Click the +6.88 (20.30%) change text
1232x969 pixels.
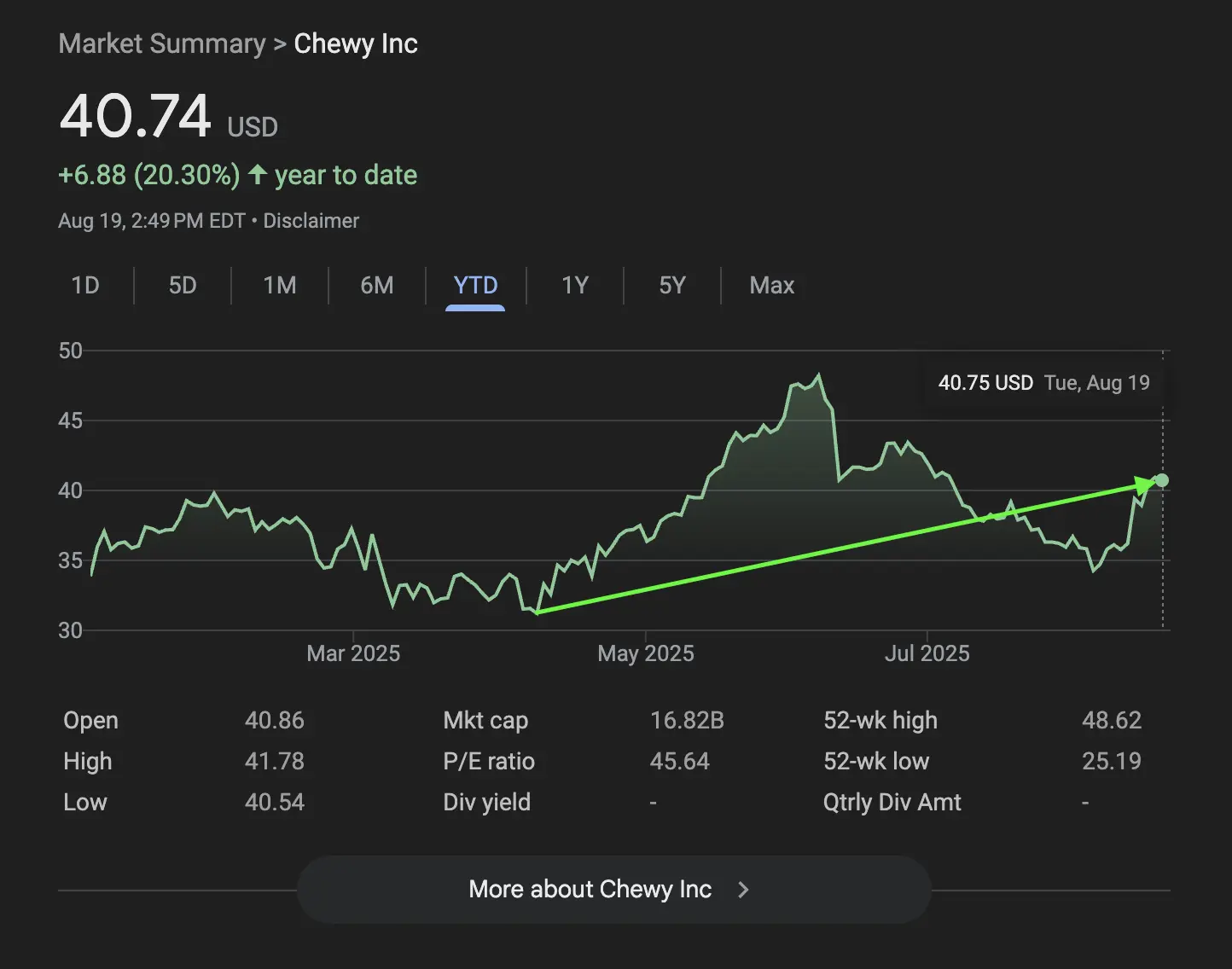pos(149,175)
